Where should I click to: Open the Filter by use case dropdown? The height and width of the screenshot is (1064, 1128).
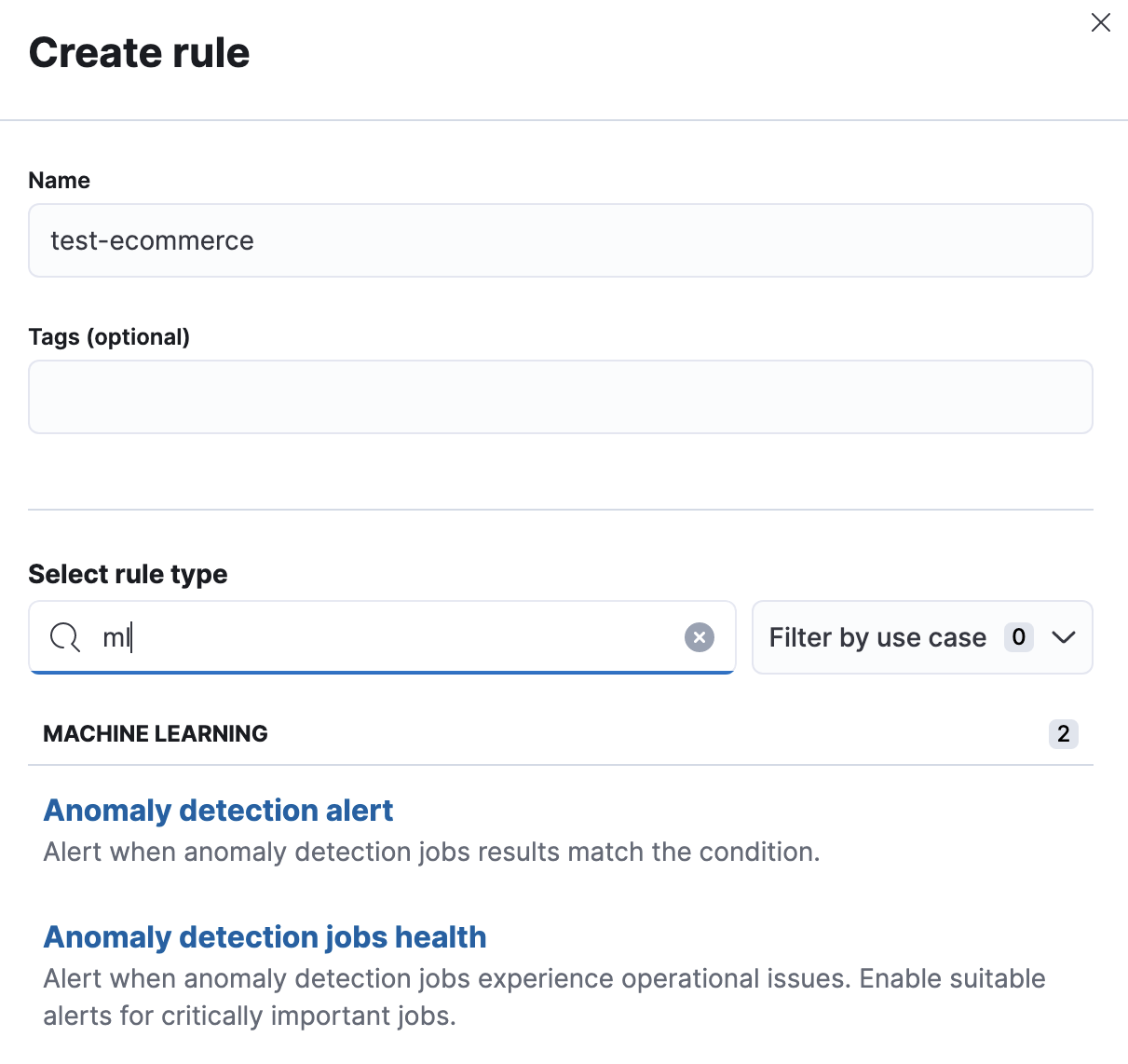tap(921, 637)
